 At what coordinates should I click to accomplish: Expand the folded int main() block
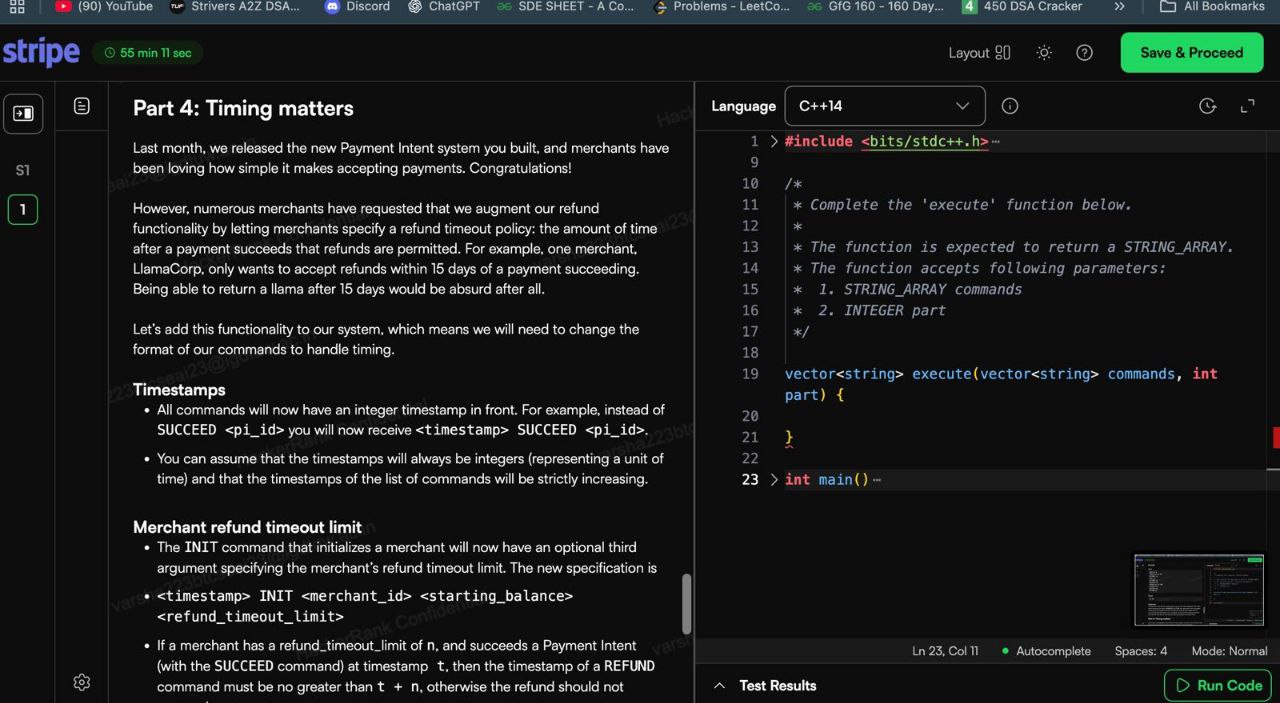773,480
